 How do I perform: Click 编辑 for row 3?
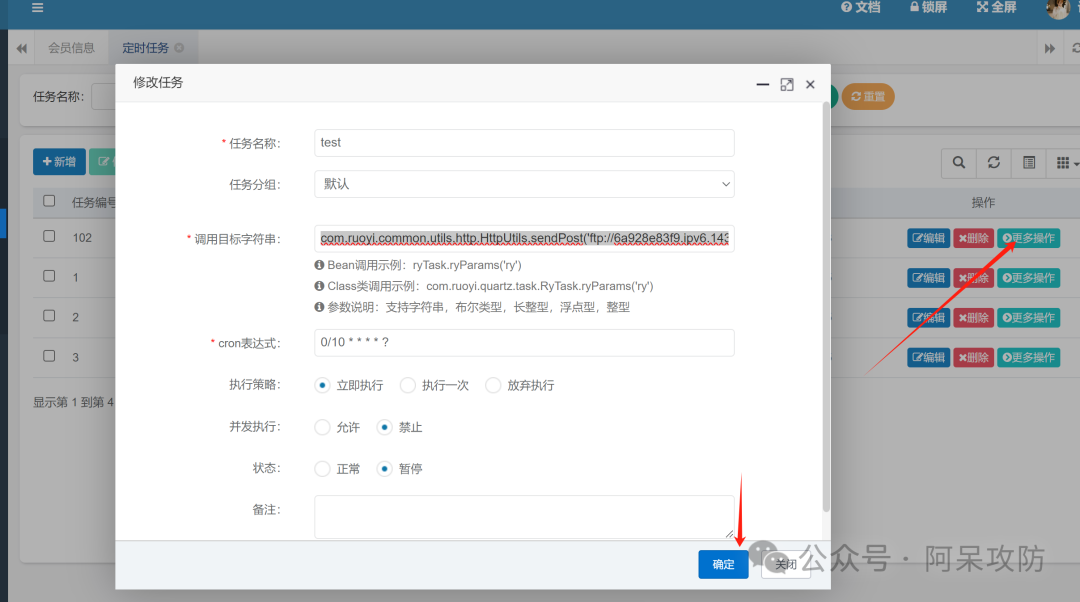click(x=928, y=357)
